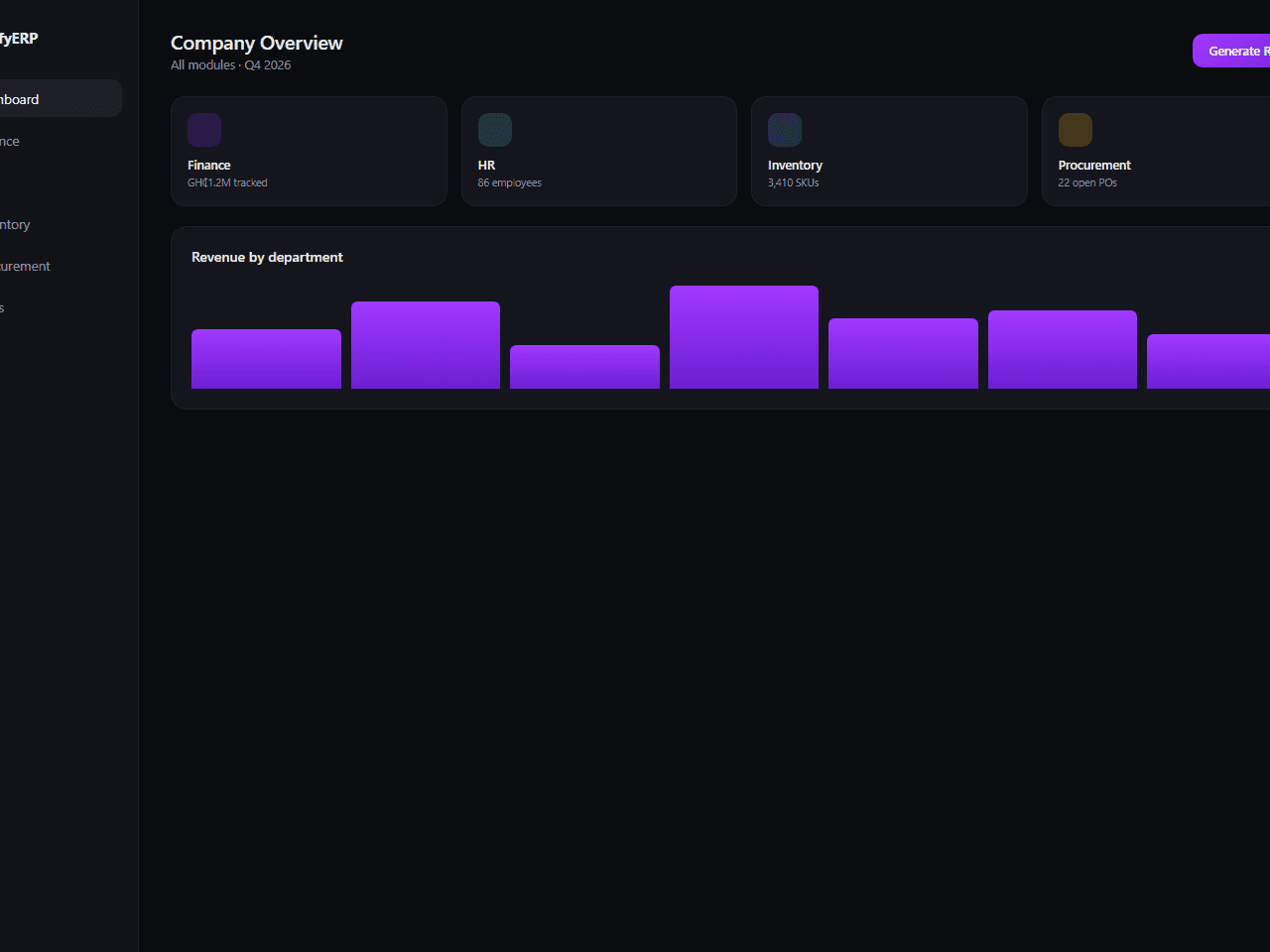1270x952 pixels.
Task: Click the second bar in revenue chart
Action: click(x=426, y=345)
